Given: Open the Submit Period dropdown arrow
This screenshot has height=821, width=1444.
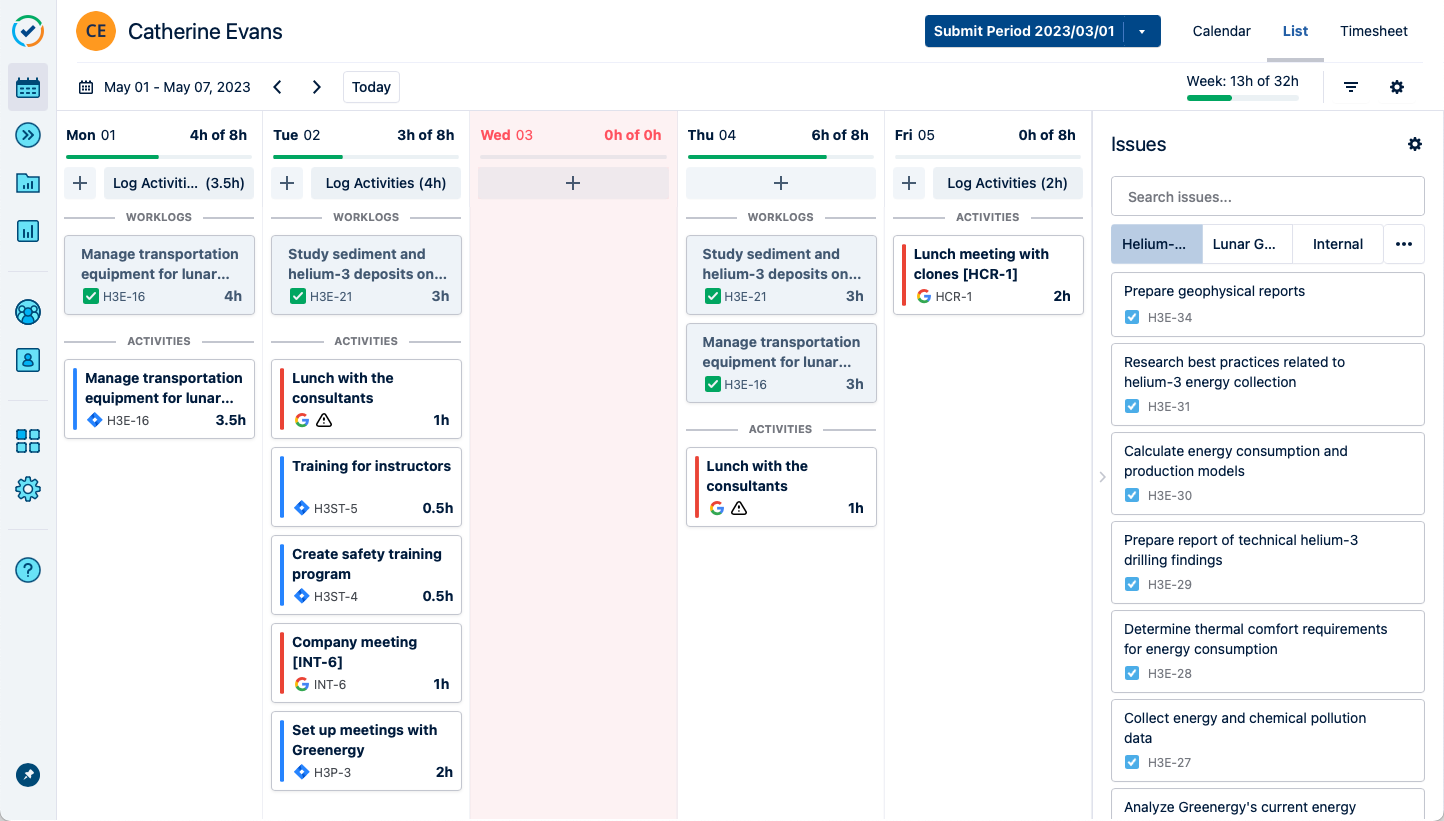Looking at the screenshot, I should tap(1141, 31).
